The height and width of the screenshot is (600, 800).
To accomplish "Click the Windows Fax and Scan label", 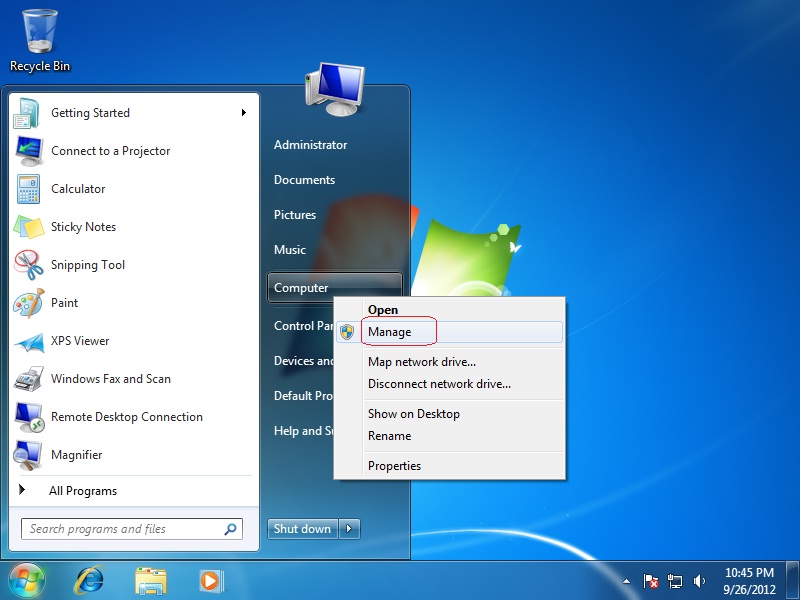I will [111, 379].
